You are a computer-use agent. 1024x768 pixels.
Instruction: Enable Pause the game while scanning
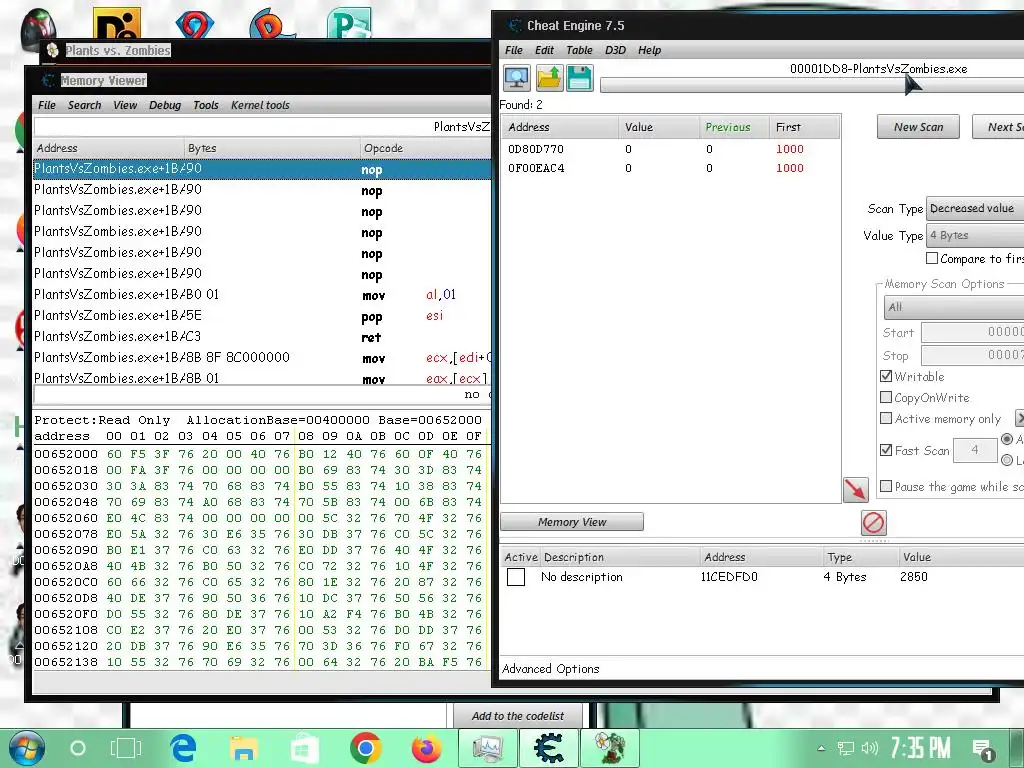click(x=886, y=487)
